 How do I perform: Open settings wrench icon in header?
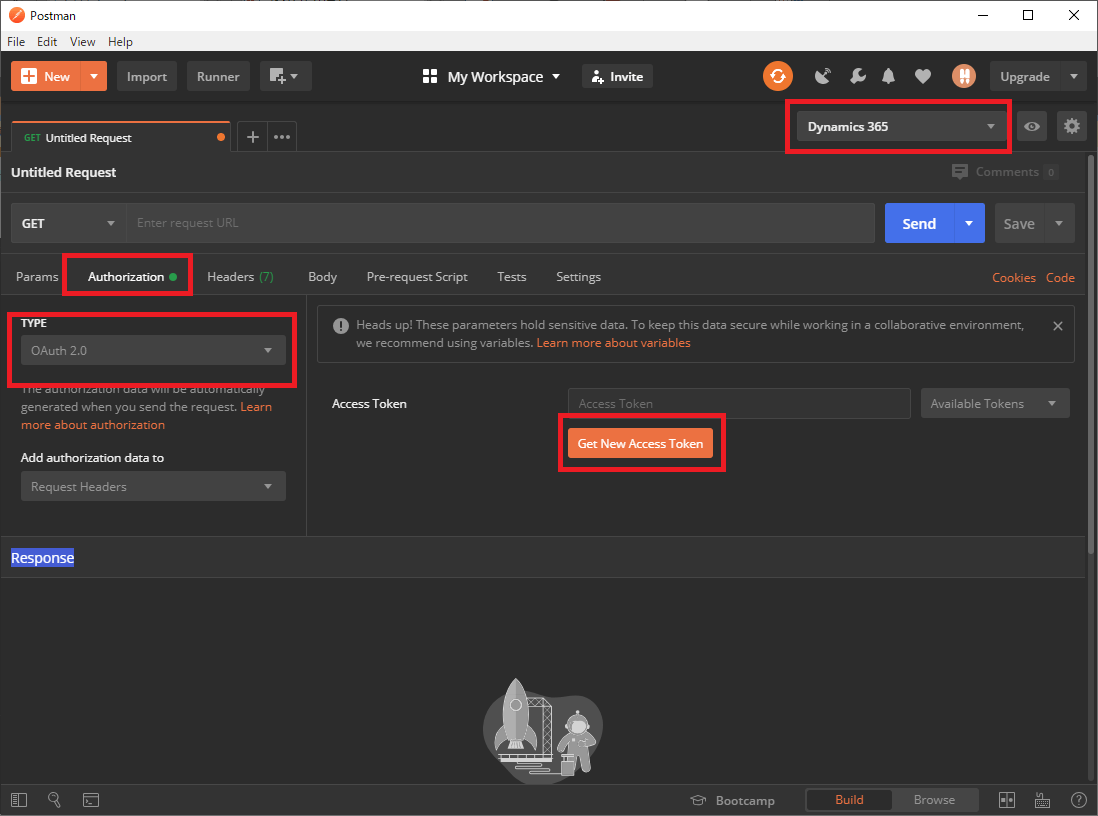(857, 76)
